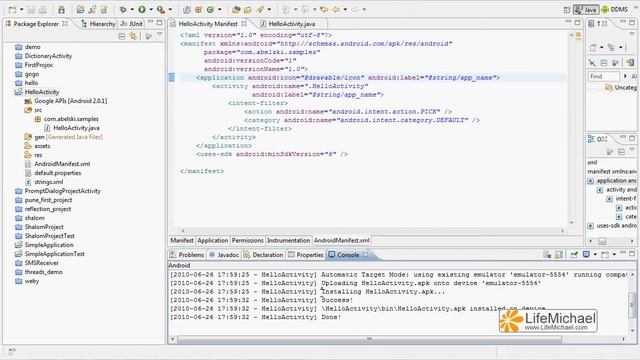Click Collapse All icon in Task List panel

pyautogui.click(x=604, y=63)
